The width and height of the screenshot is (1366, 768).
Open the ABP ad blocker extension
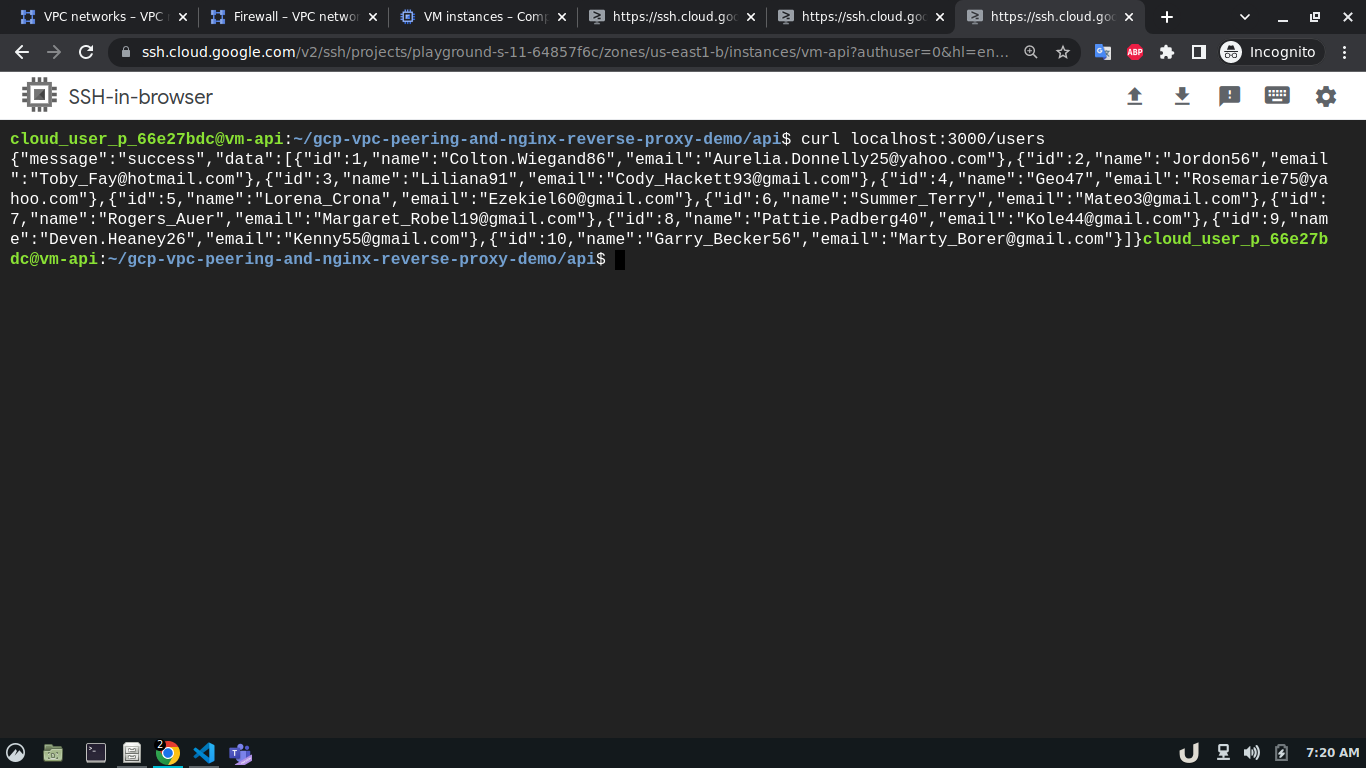(x=1135, y=52)
